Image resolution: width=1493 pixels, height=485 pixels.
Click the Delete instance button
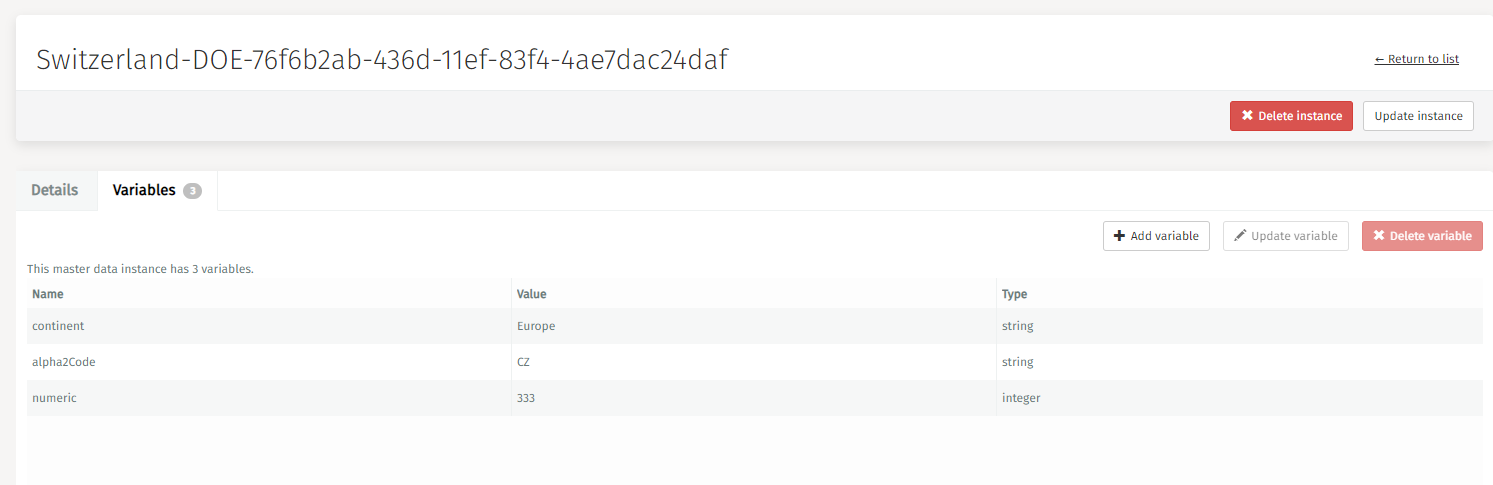(x=1290, y=116)
